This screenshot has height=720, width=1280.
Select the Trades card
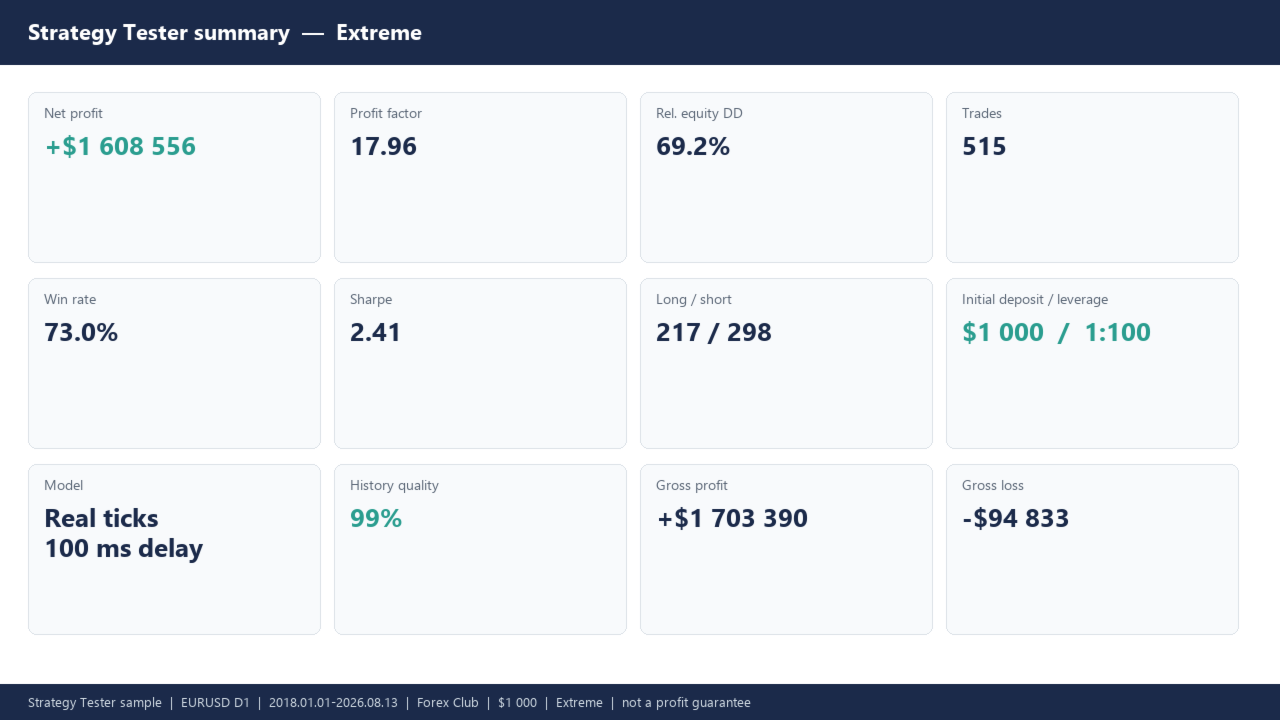[1092, 177]
